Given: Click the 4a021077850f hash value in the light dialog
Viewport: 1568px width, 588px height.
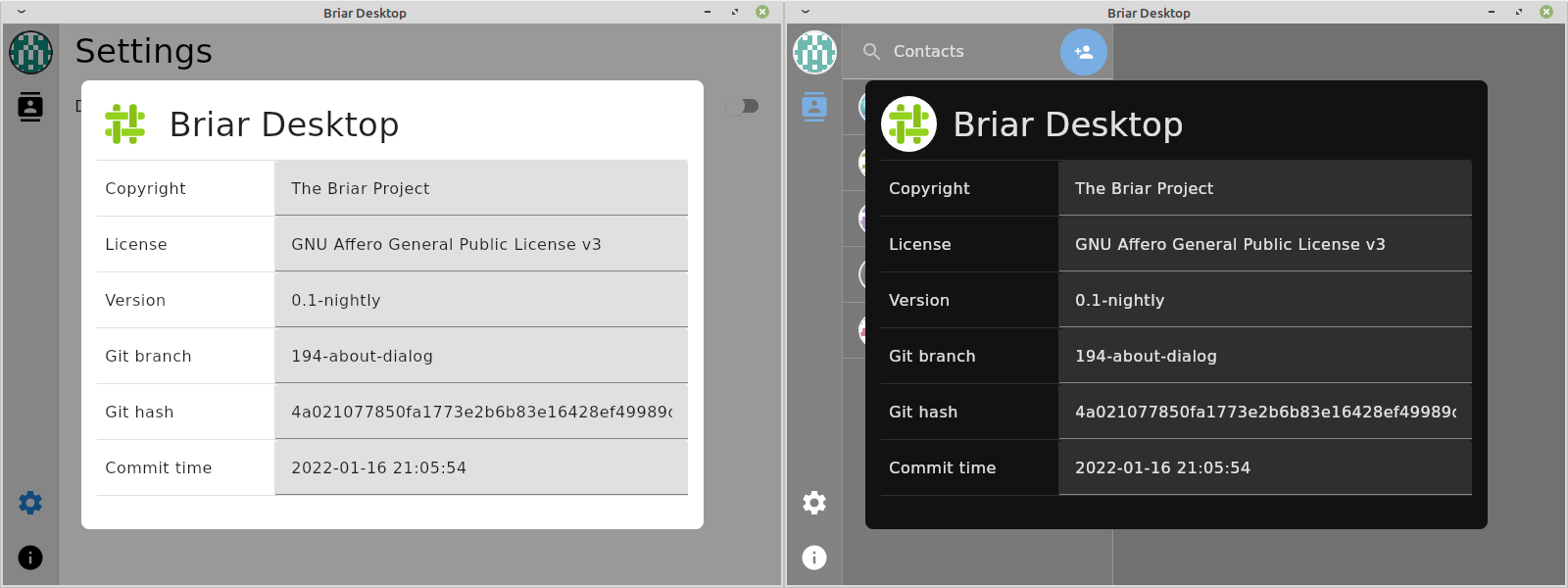Looking at the screenshot, I should pos(481,412).
